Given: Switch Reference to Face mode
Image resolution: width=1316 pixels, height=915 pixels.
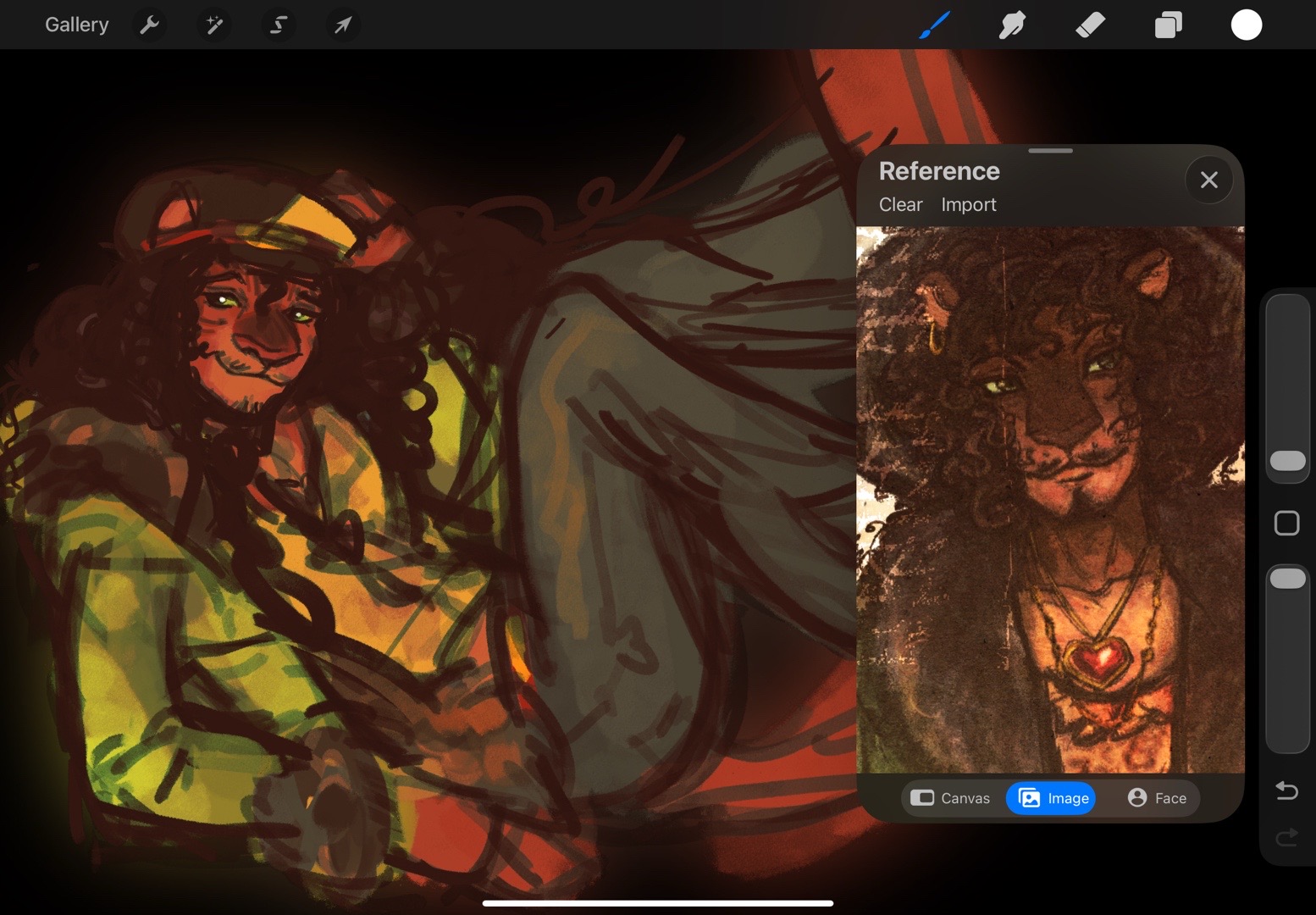Looking at the screenshot, I should click(1157, 798).
